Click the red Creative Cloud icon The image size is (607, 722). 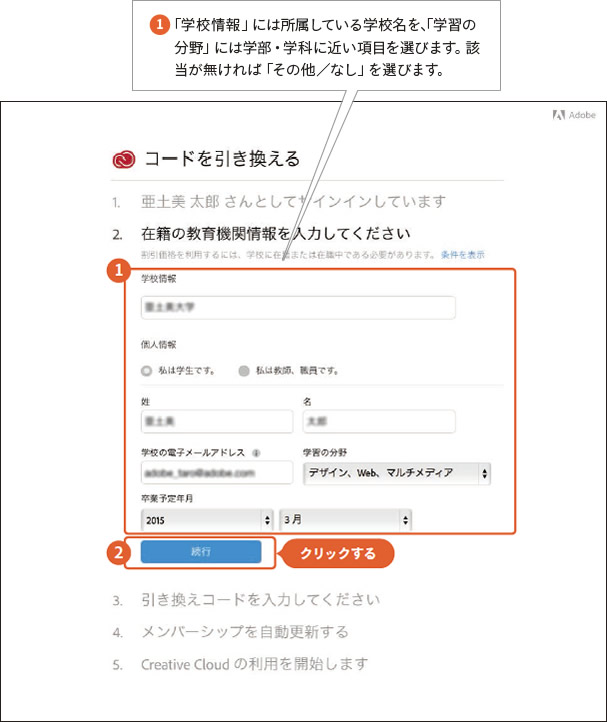point(125,158)
